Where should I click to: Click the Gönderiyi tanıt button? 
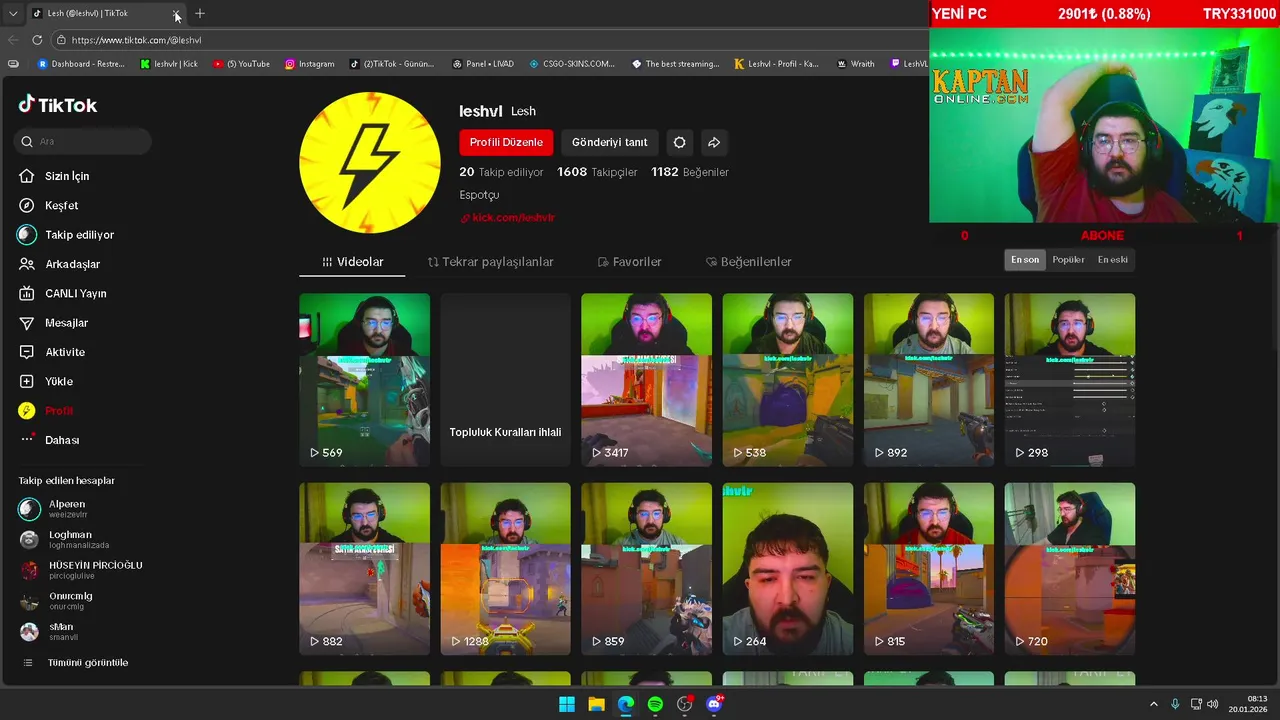click(610, 142)
